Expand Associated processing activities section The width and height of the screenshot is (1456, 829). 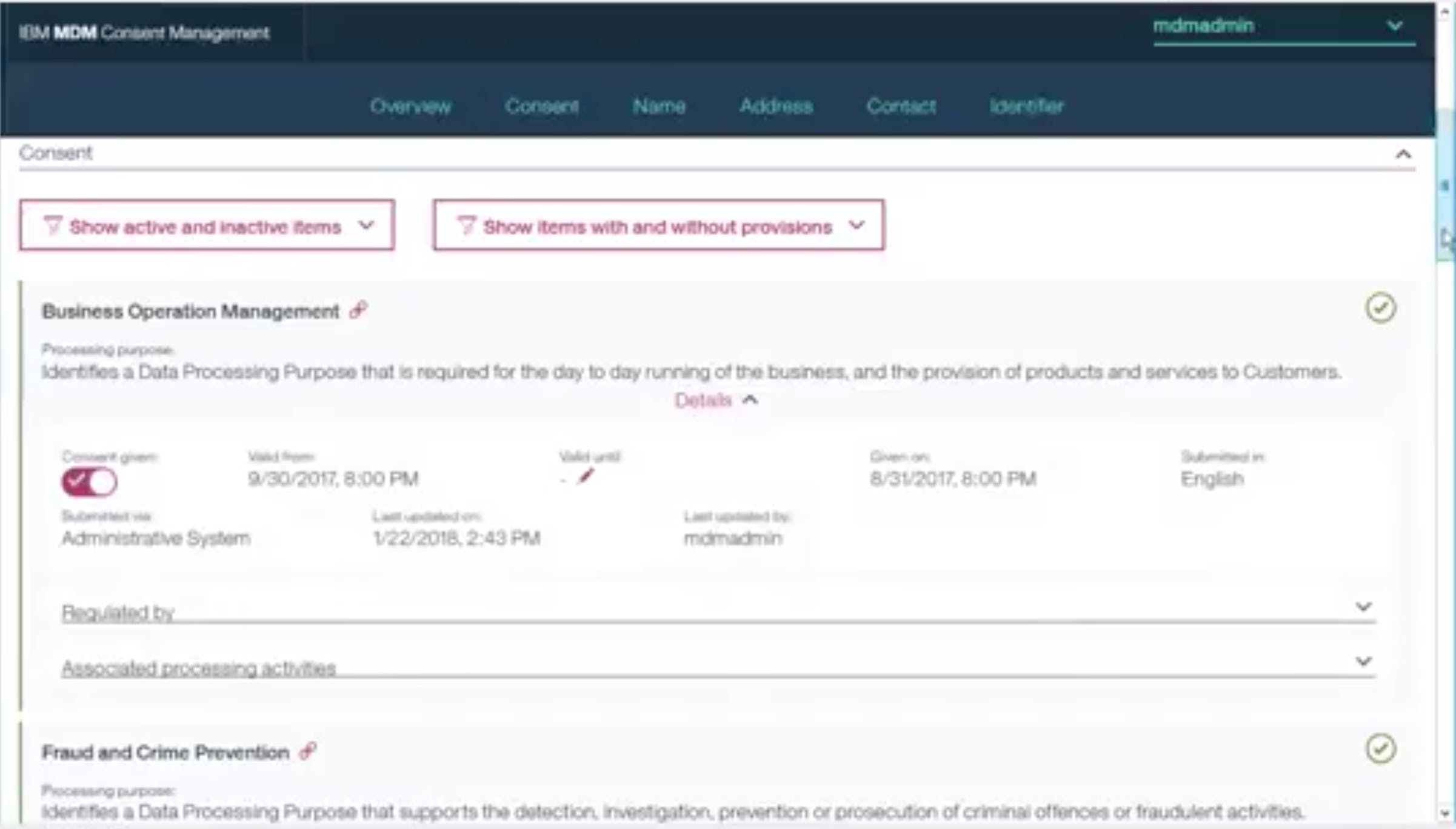click(x=1363, y=661)
